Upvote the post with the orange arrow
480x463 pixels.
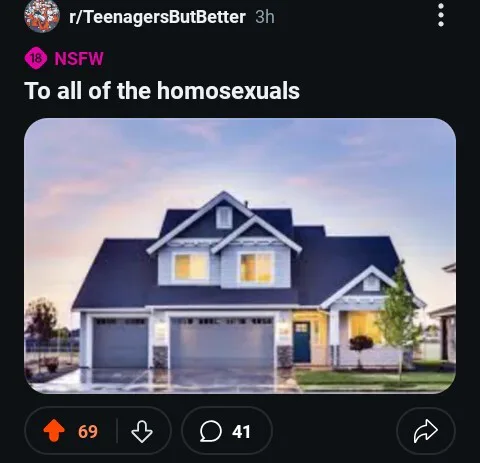pos(54,431)
